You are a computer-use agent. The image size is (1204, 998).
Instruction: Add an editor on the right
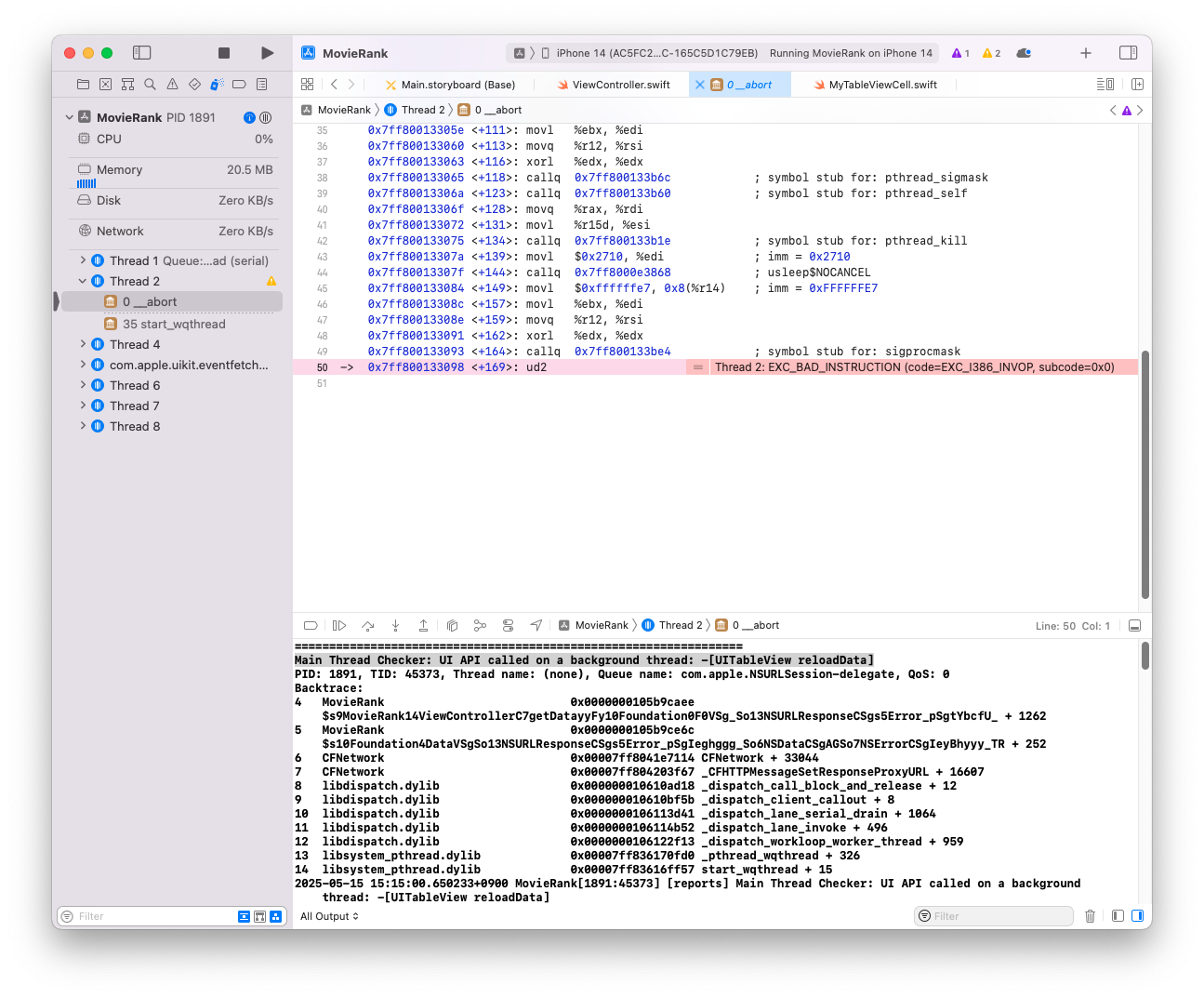click(x=1137, y=85)
